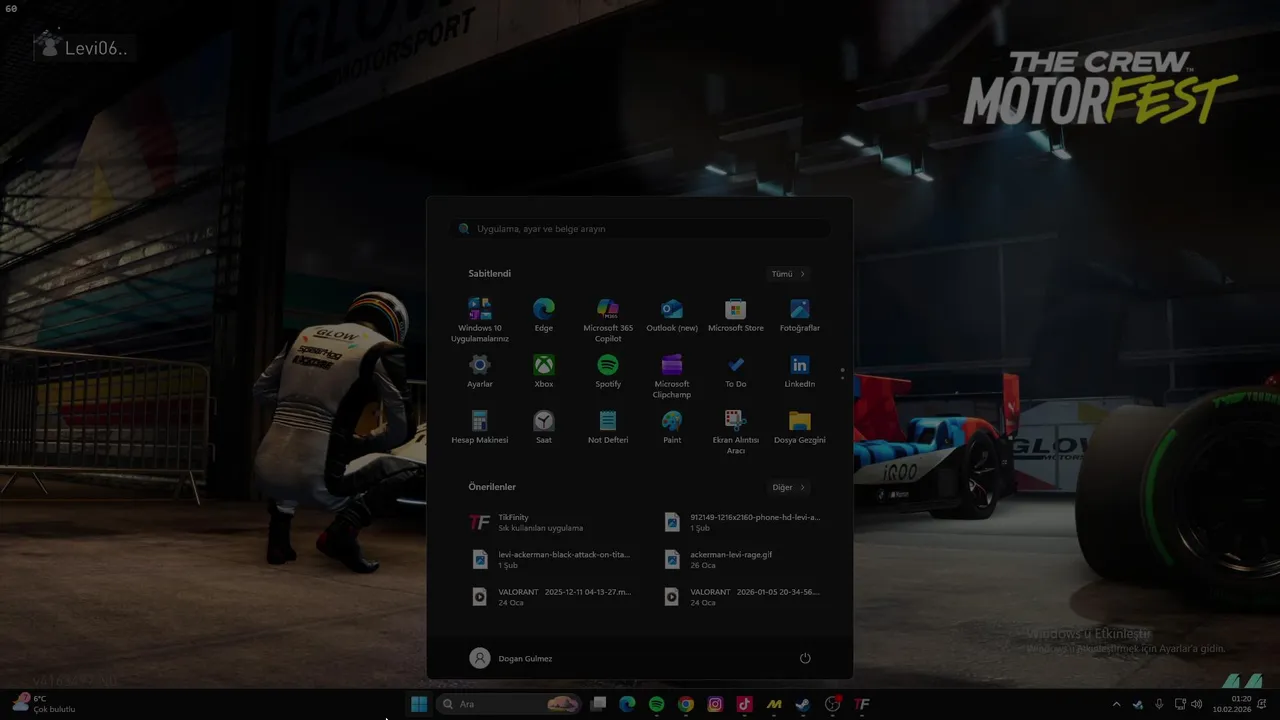Launch Paint from pinned apps
1280x720 pixels.
click(672, 427)
